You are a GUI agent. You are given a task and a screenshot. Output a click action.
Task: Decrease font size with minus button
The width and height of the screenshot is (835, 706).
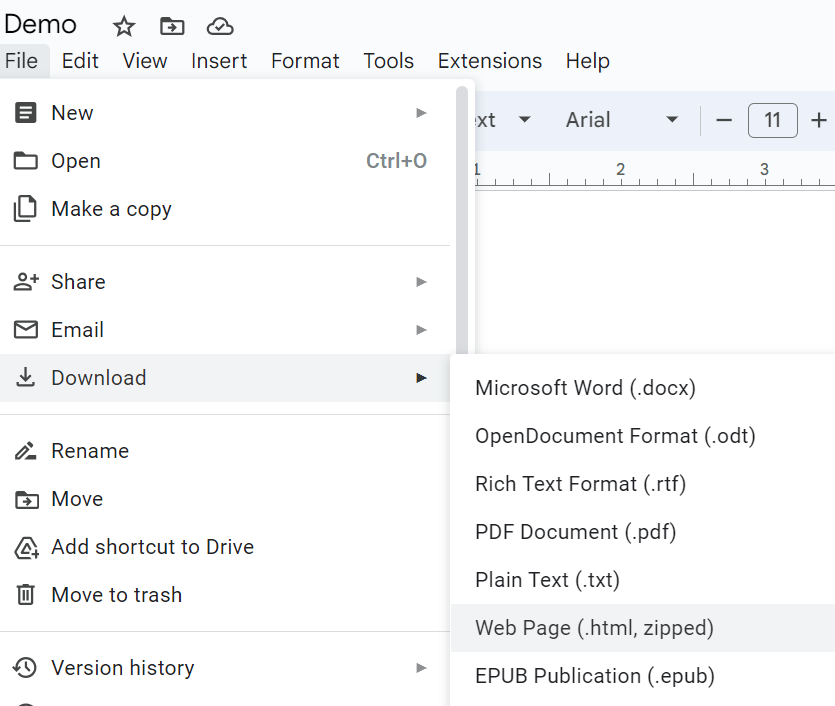coord(724,120)
